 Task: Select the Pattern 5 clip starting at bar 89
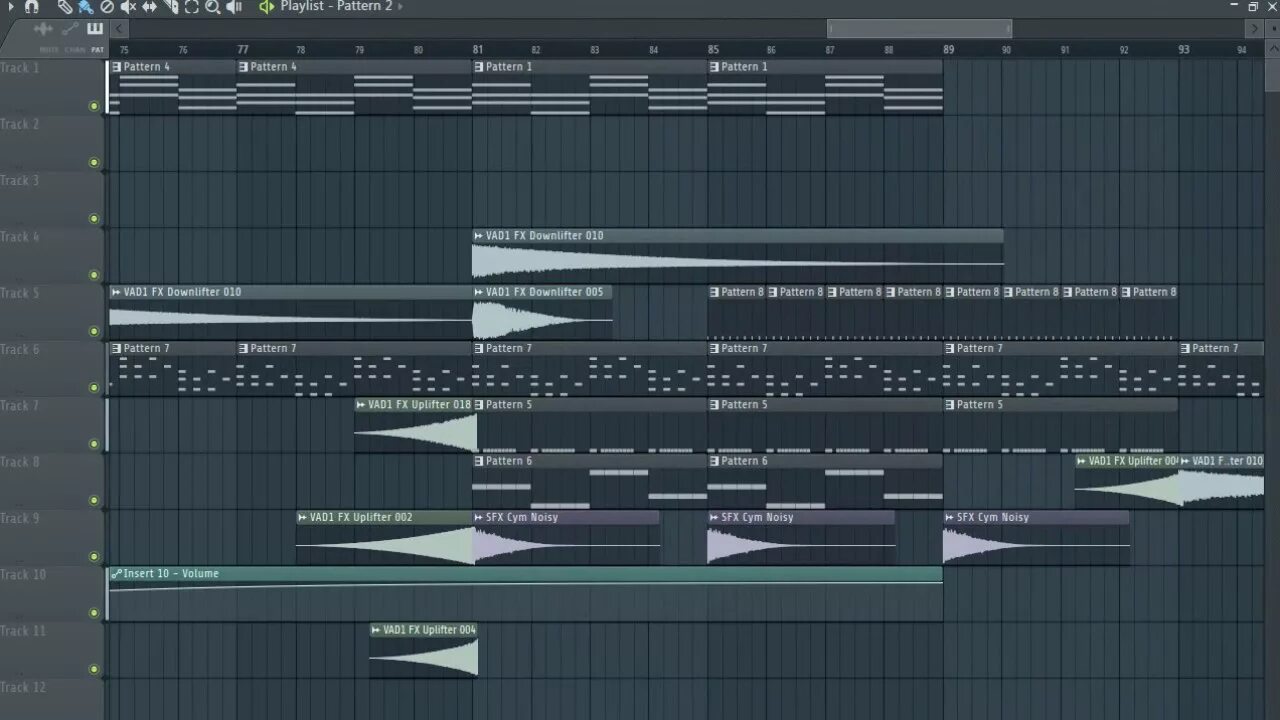pyautogui.click(x=1060, y=425)
